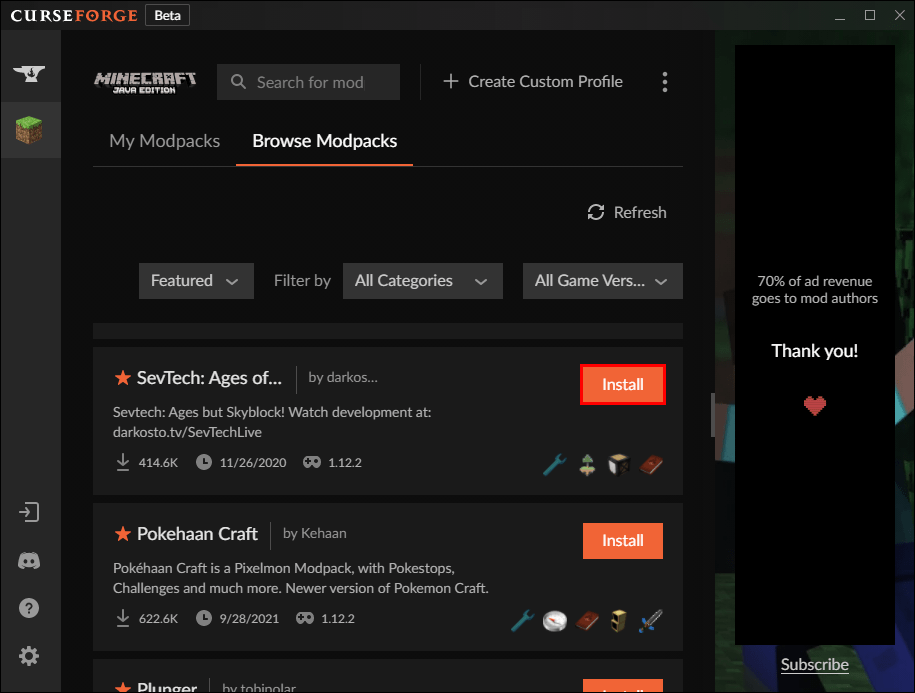Open the All Categories filter dropdown
The width and height of the screenshot is (915, 693).
pyautogui.click(x=422, y=281)
